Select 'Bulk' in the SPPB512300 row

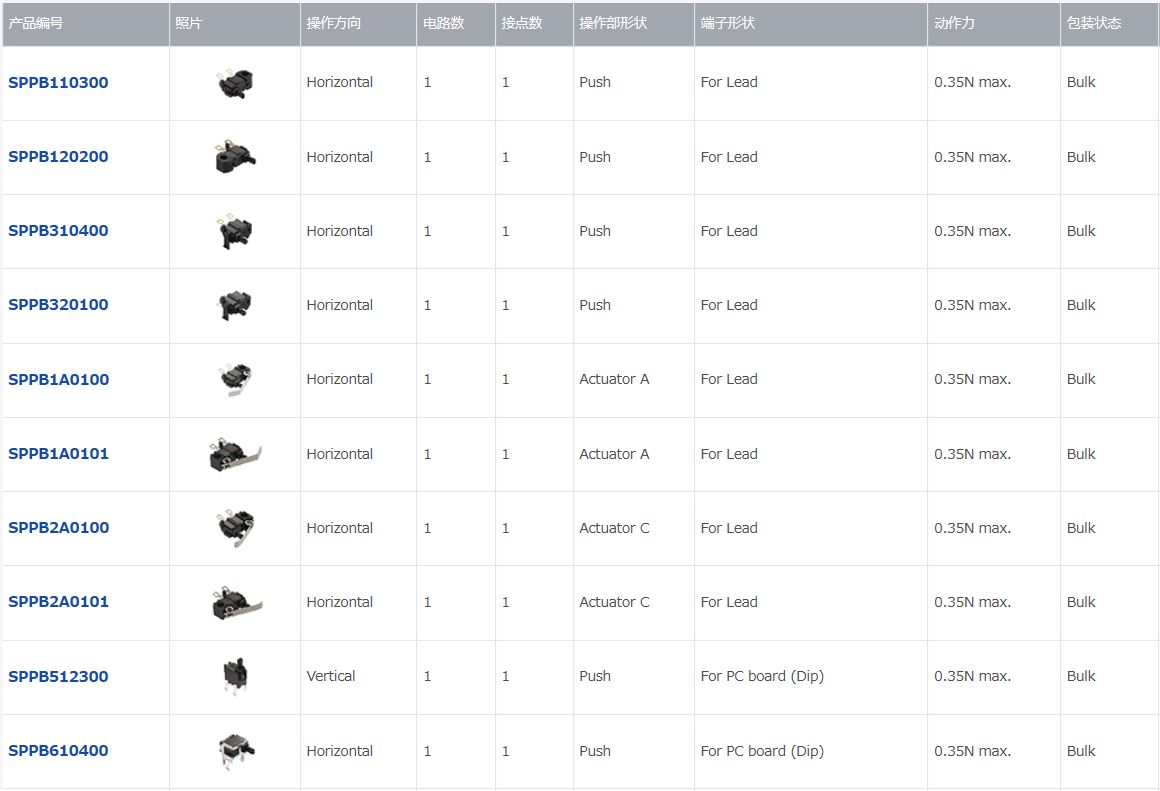(1081, 676)
